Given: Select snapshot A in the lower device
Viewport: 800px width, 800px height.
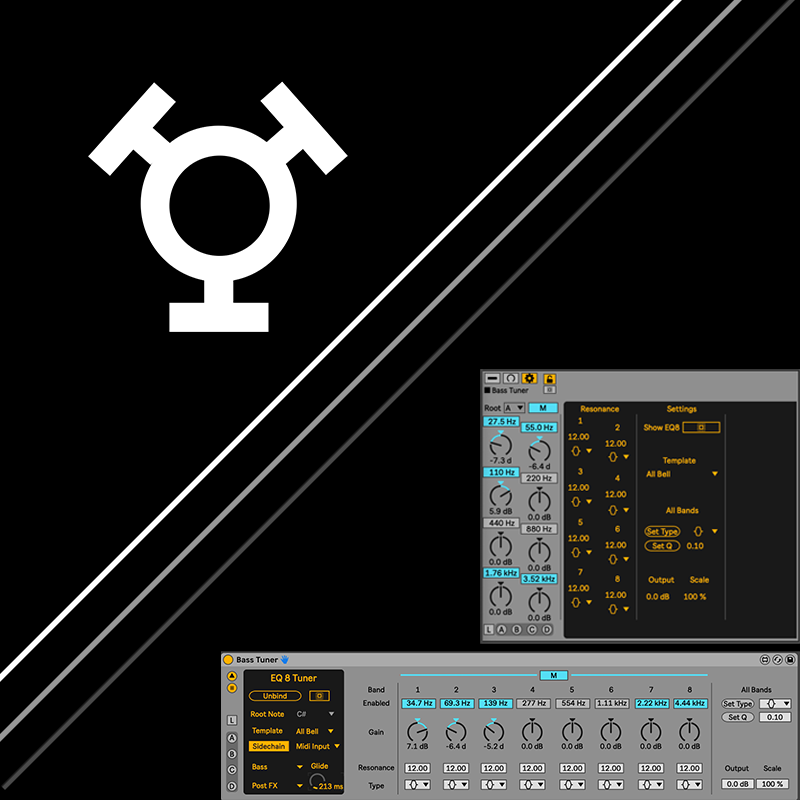Looking at the screenshot, I should pos(232,739).
